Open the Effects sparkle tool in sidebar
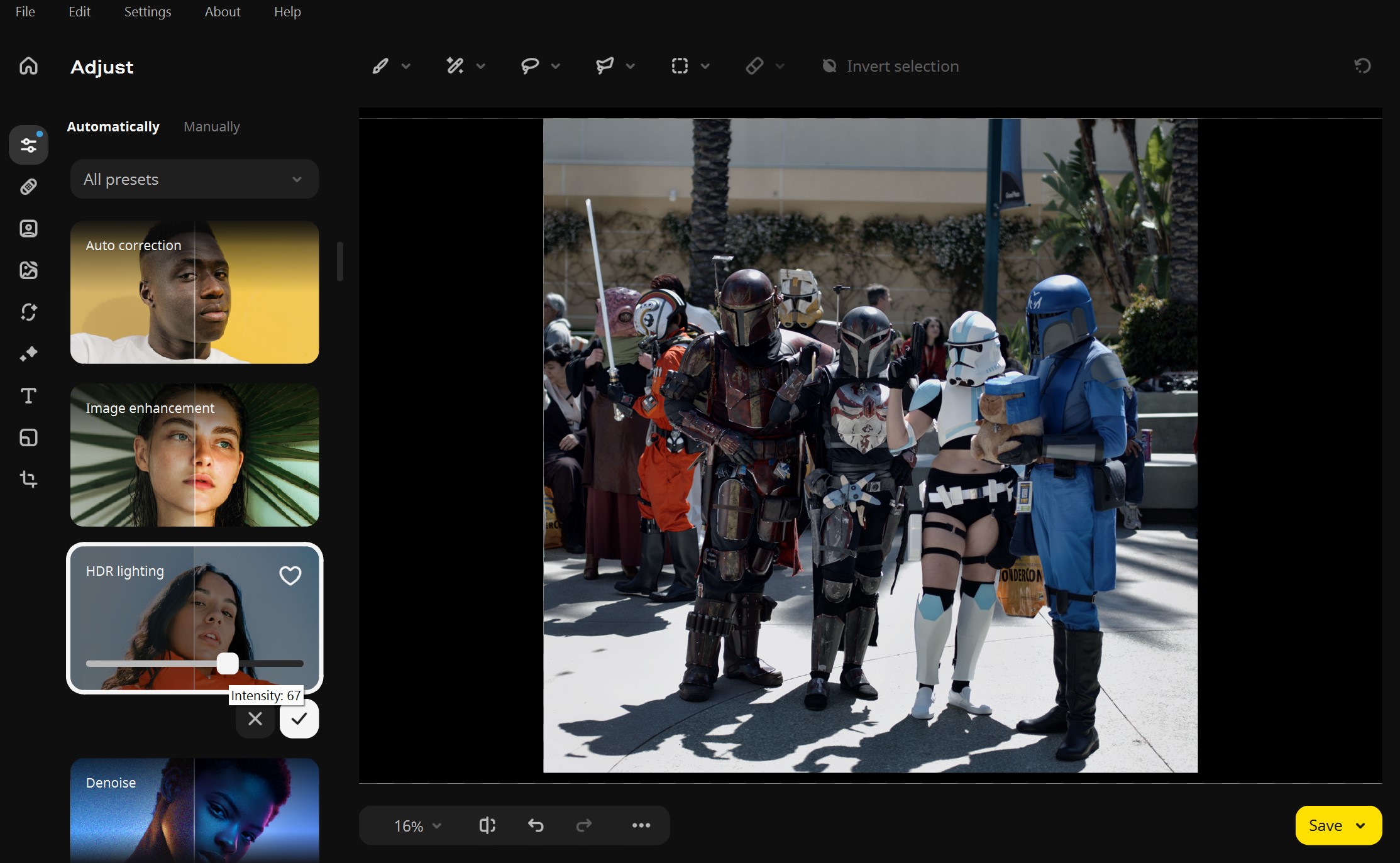This screenshot has width=1400, height=863. 28,354
